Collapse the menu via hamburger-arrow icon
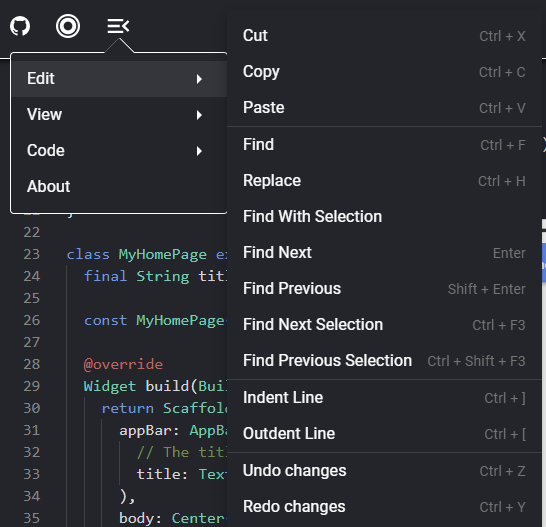Screen dimensions: 546x527 (x=118, y=26)
